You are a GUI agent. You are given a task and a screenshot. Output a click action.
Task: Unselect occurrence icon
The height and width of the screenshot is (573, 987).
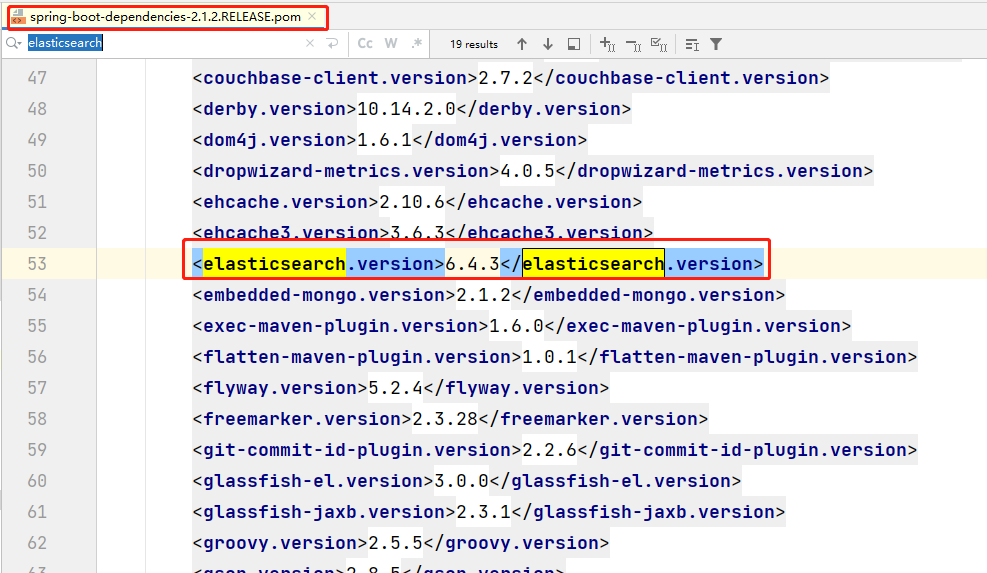click(633, 44)
